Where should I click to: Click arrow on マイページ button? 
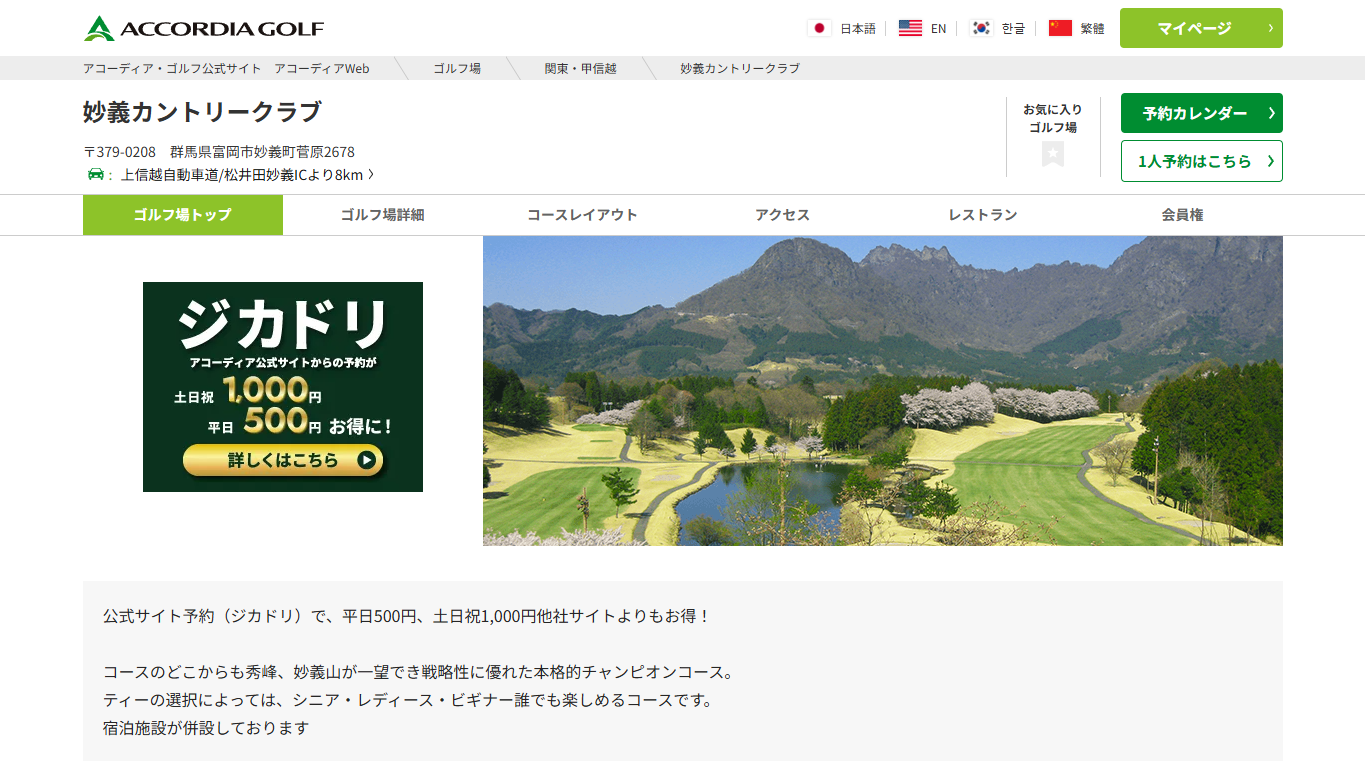click(1271, 28)
